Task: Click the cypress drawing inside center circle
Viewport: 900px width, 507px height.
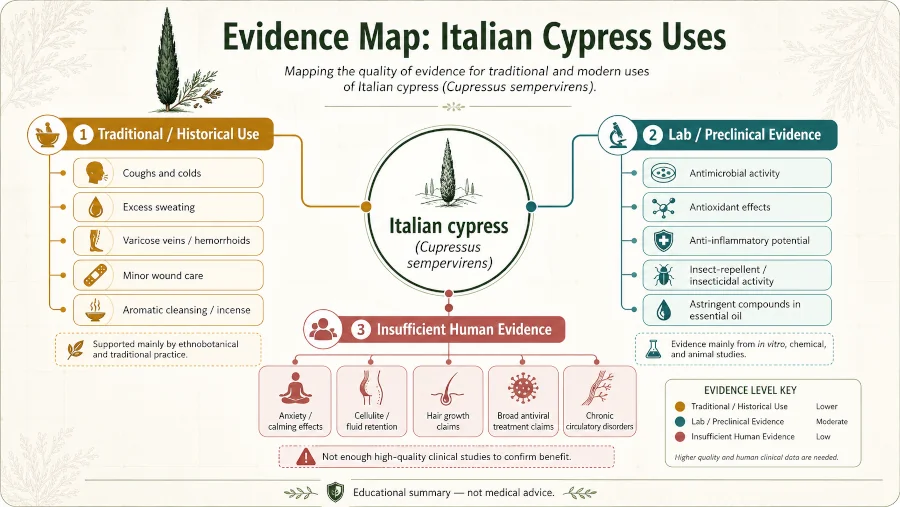Action: click(x=448, y=173)
